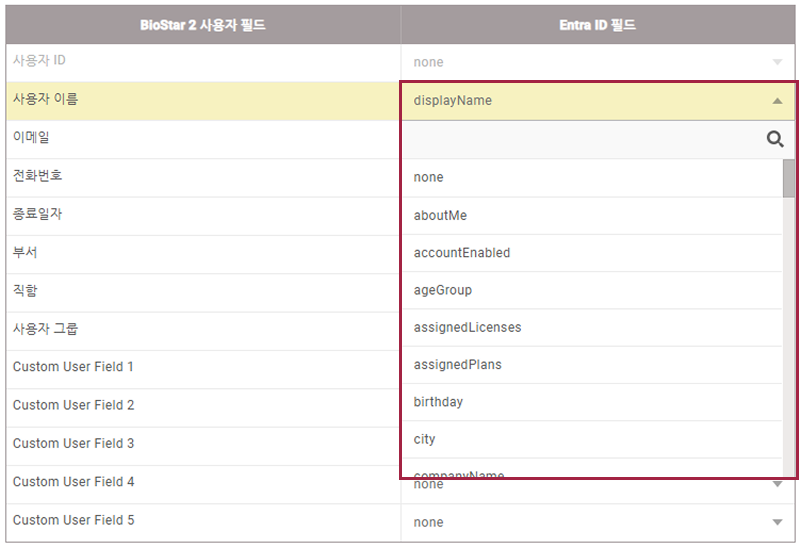Open Custom User Field 4 dropdown arrow
The height and width of the screenshot is (552, 800).
(x=777, y=484)
